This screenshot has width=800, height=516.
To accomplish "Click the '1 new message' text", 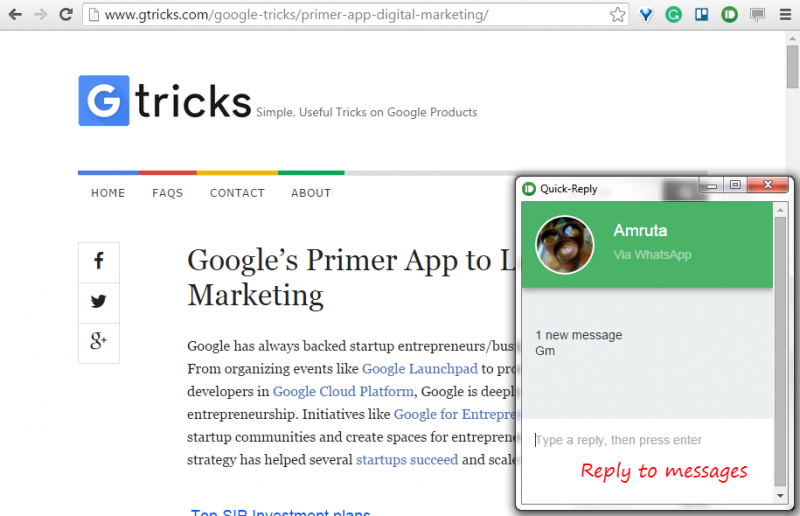I will pyautogui.click(x=579, y=335).
